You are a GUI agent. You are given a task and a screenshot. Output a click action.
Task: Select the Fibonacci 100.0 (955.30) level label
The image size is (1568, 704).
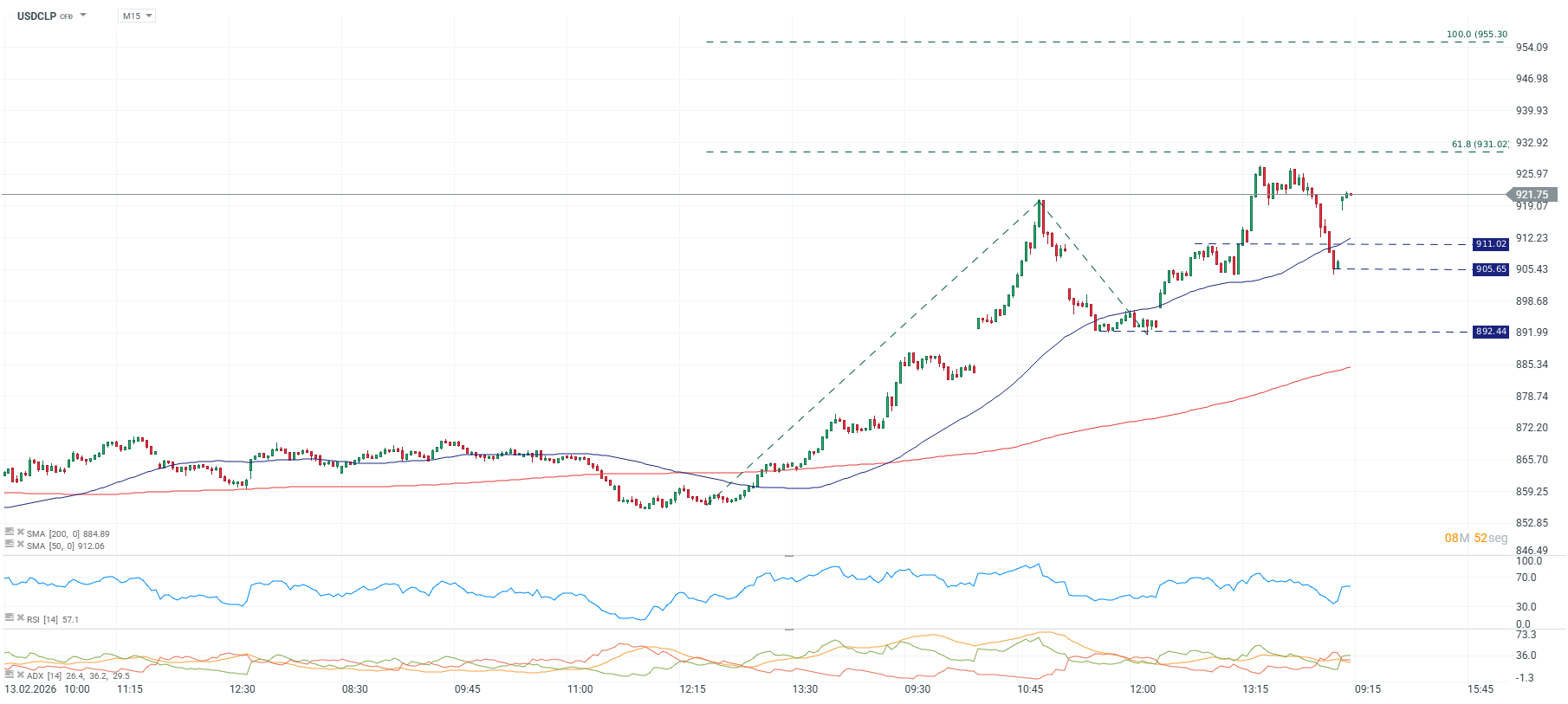1477,35
